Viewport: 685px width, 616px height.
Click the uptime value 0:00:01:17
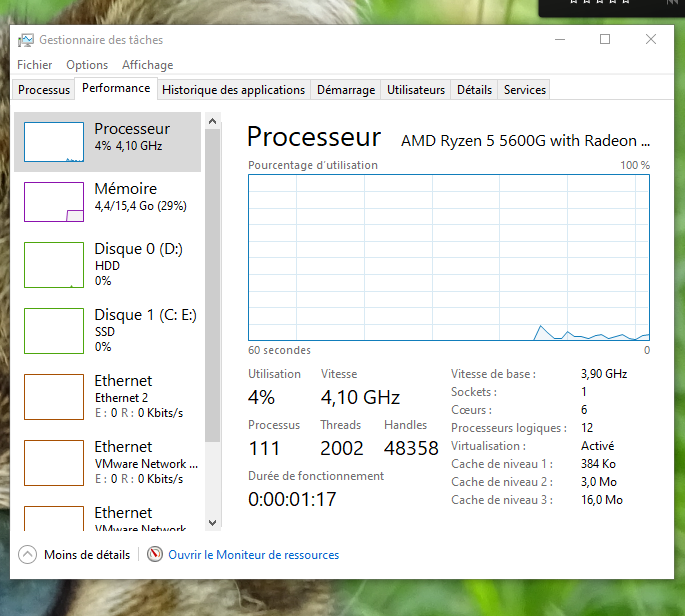point(292,499)
